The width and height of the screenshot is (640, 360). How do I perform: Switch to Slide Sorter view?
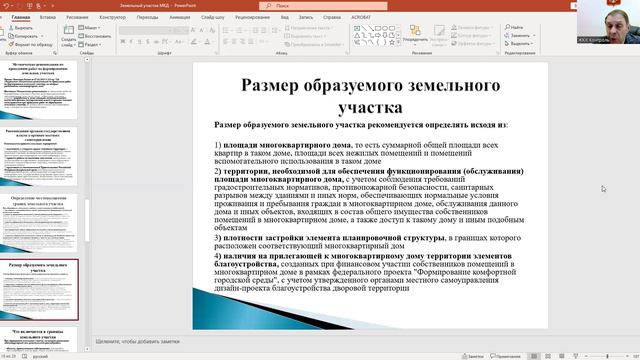pyautogui.click(x=548, y=356)
